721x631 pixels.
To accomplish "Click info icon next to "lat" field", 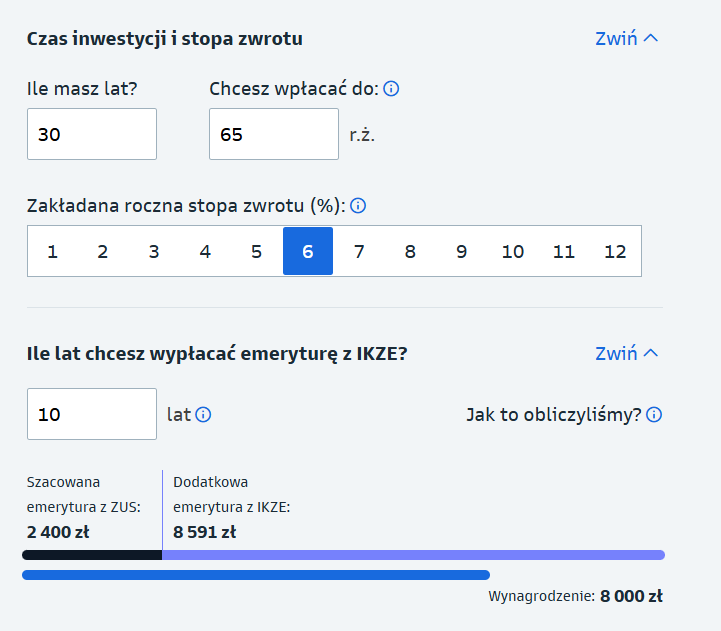I will tap(203, 414).
